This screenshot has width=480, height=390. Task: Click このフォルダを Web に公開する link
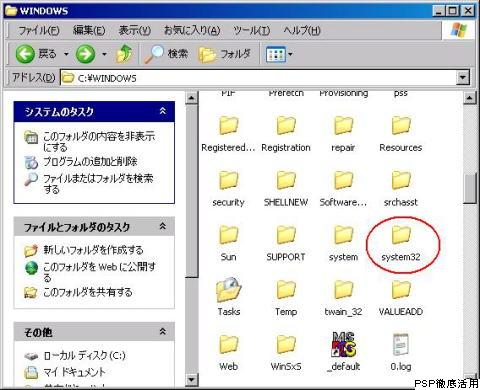[x=99, y=272]
